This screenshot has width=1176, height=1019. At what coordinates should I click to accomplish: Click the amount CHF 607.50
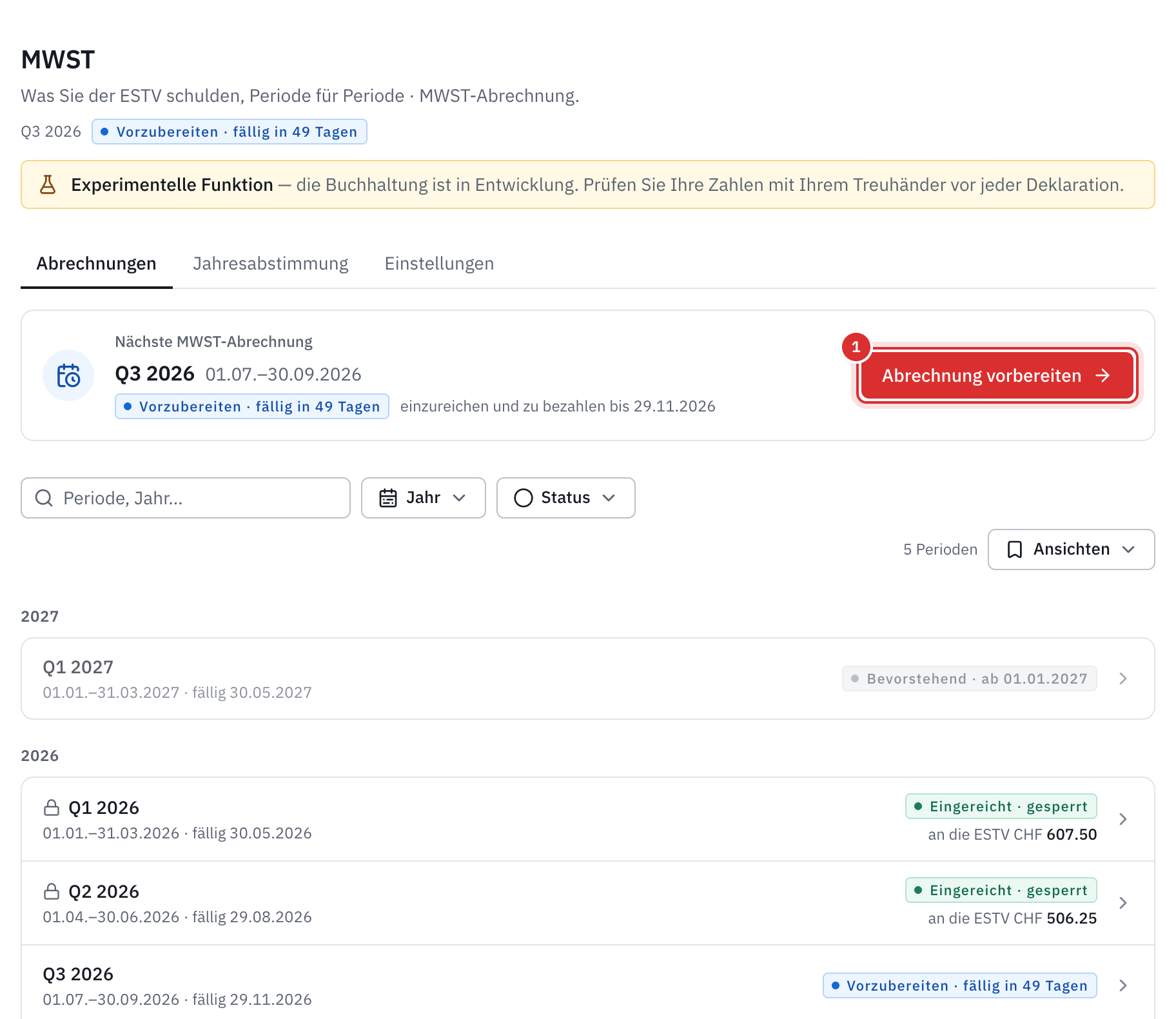click(1055, 835)
